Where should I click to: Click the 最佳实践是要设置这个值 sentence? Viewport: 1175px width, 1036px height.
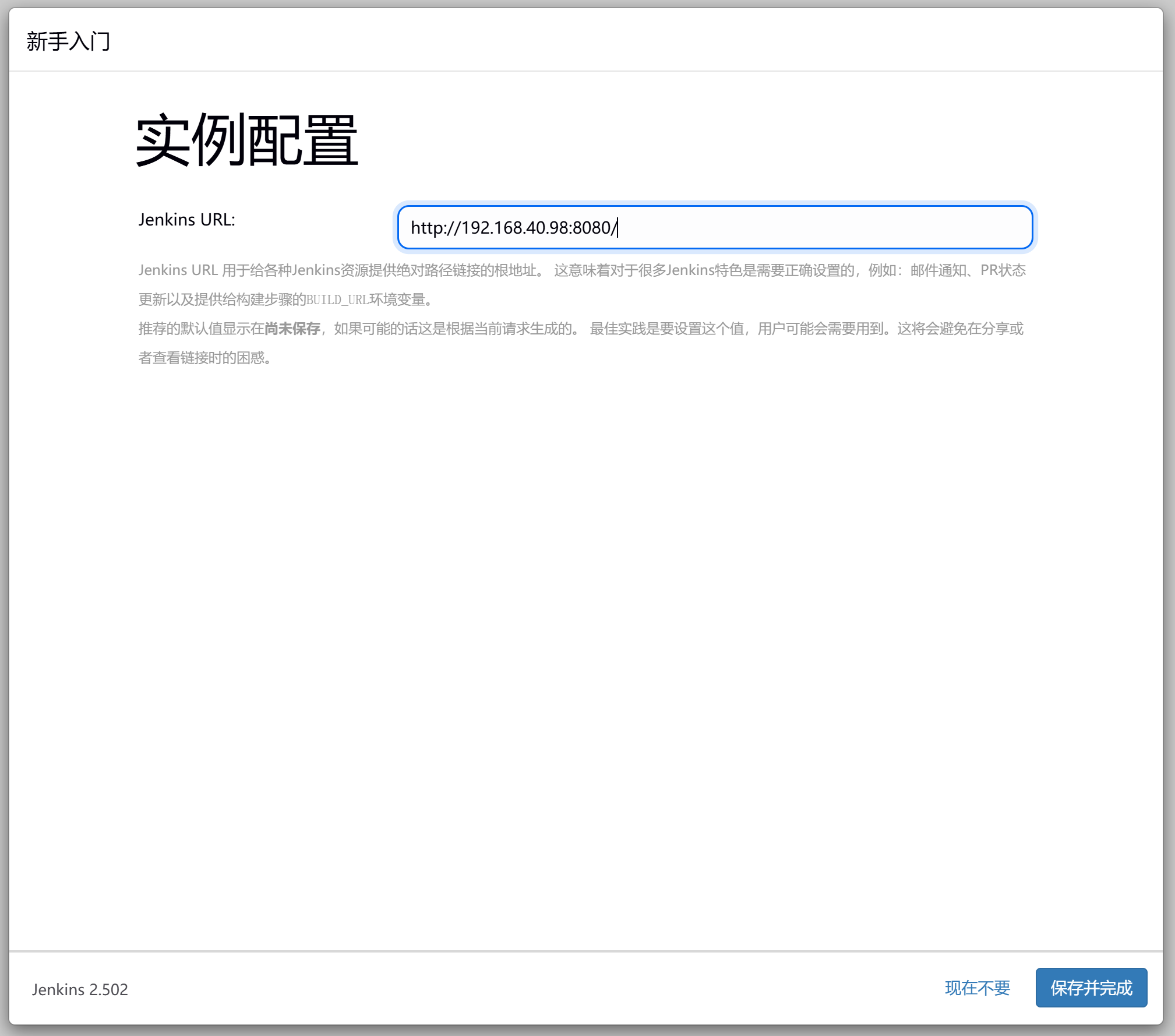click(x=667, y=329)
